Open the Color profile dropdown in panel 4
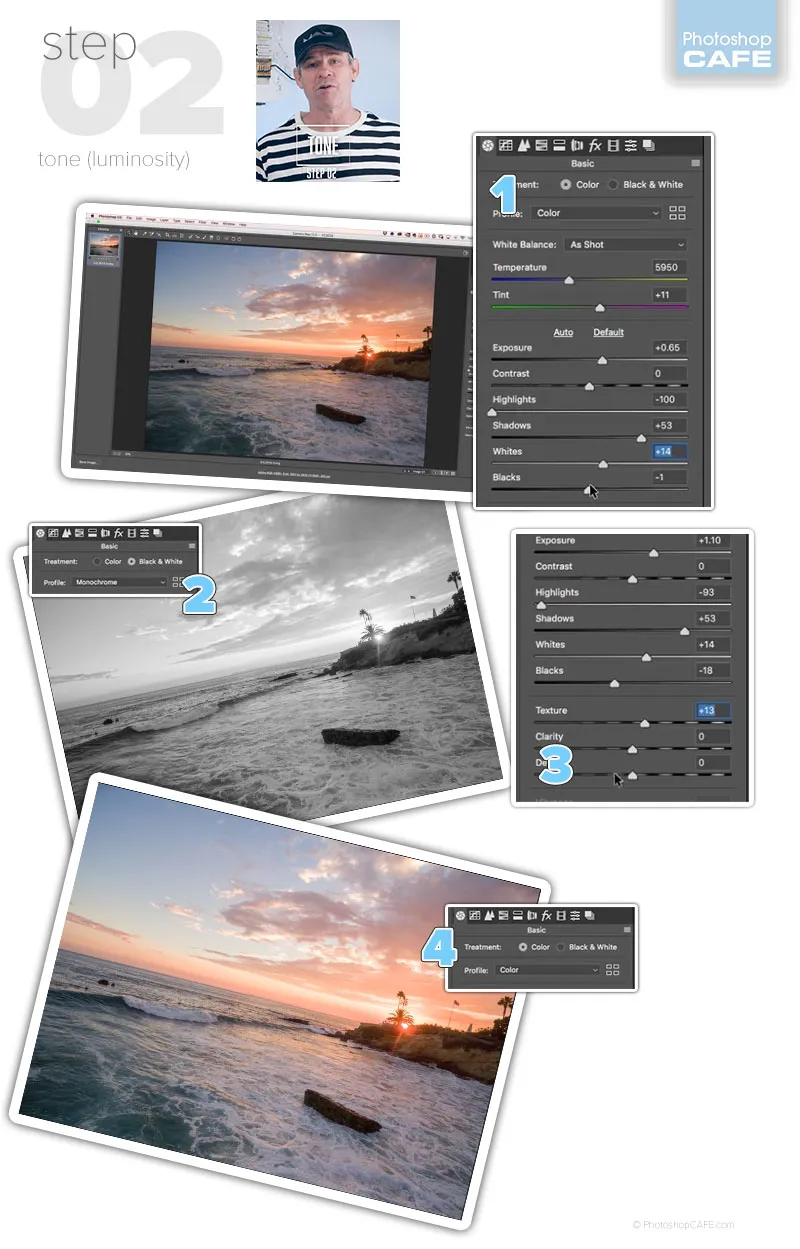 tap(548, 970)
